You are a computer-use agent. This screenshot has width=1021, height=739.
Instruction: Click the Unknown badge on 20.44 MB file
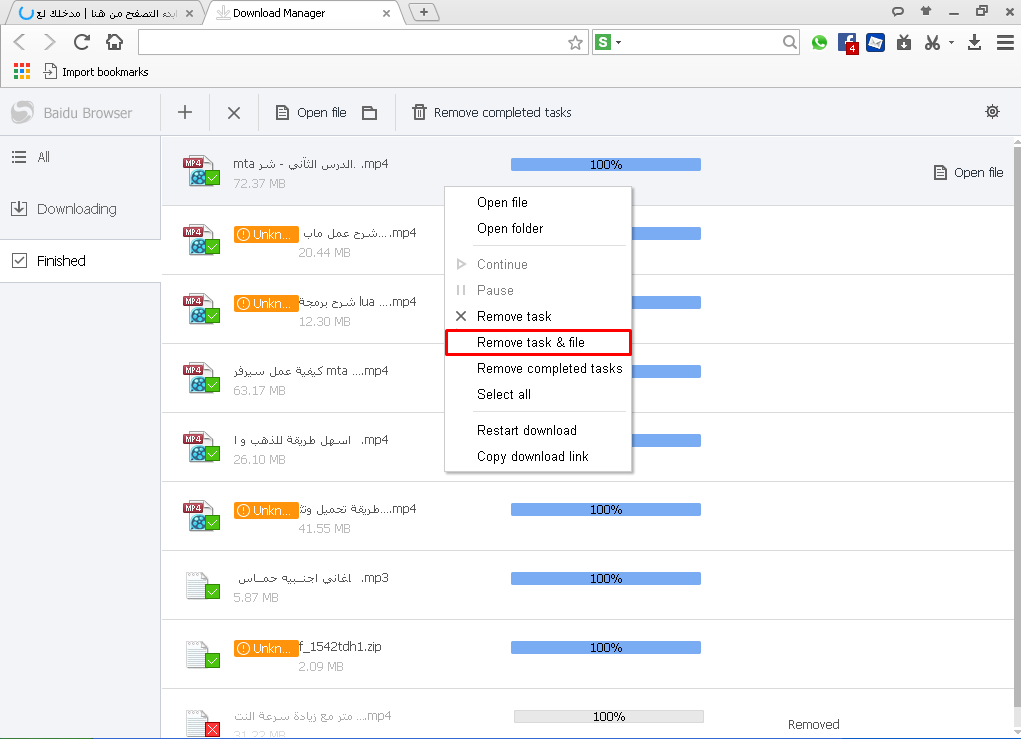[x=266, y=234]
